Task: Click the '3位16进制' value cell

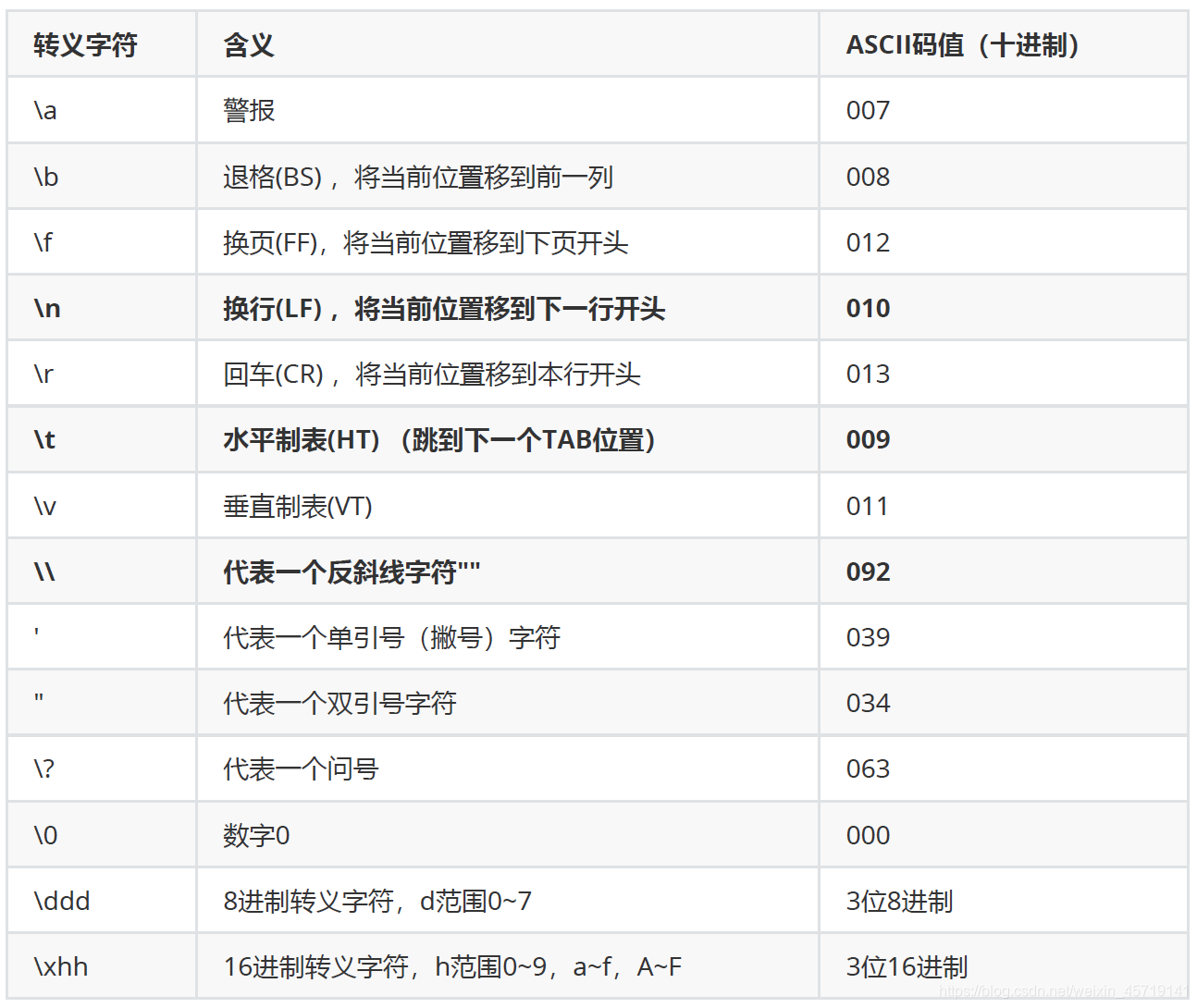Action: point(1004,966)
